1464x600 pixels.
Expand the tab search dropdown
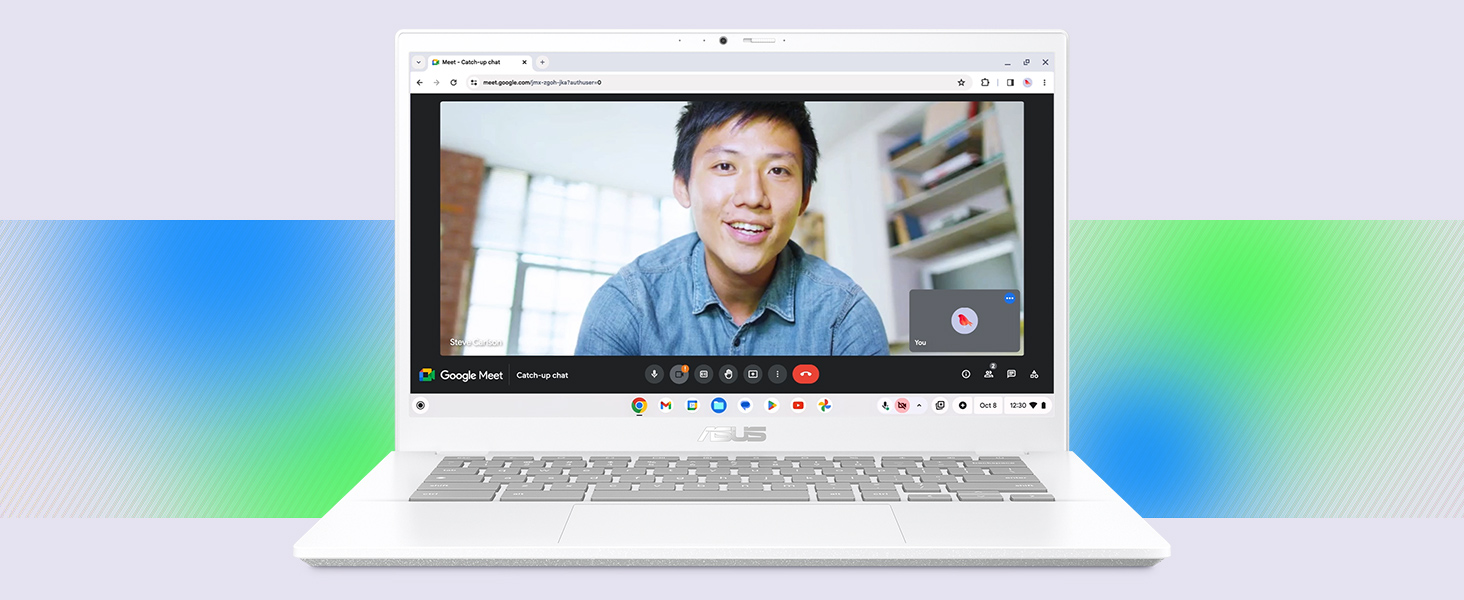pyautogui.click(x=419, y=62)
